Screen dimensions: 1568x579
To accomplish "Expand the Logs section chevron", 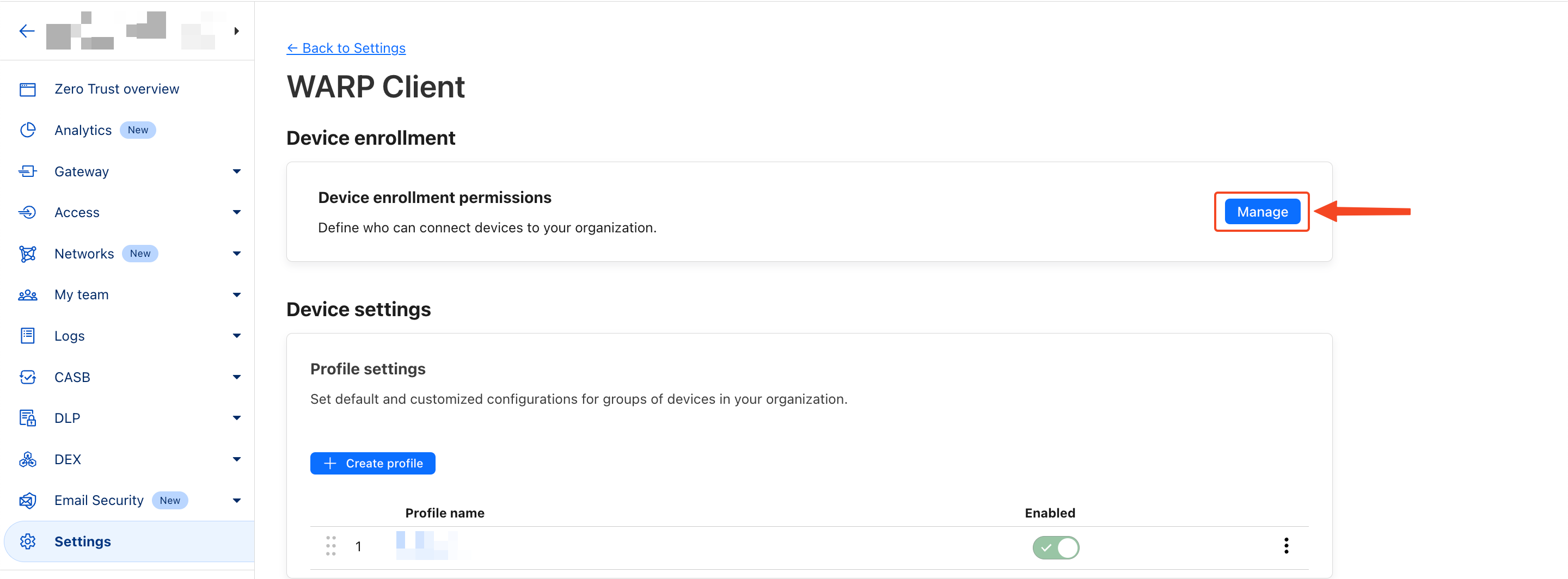I will click(237, 336).
